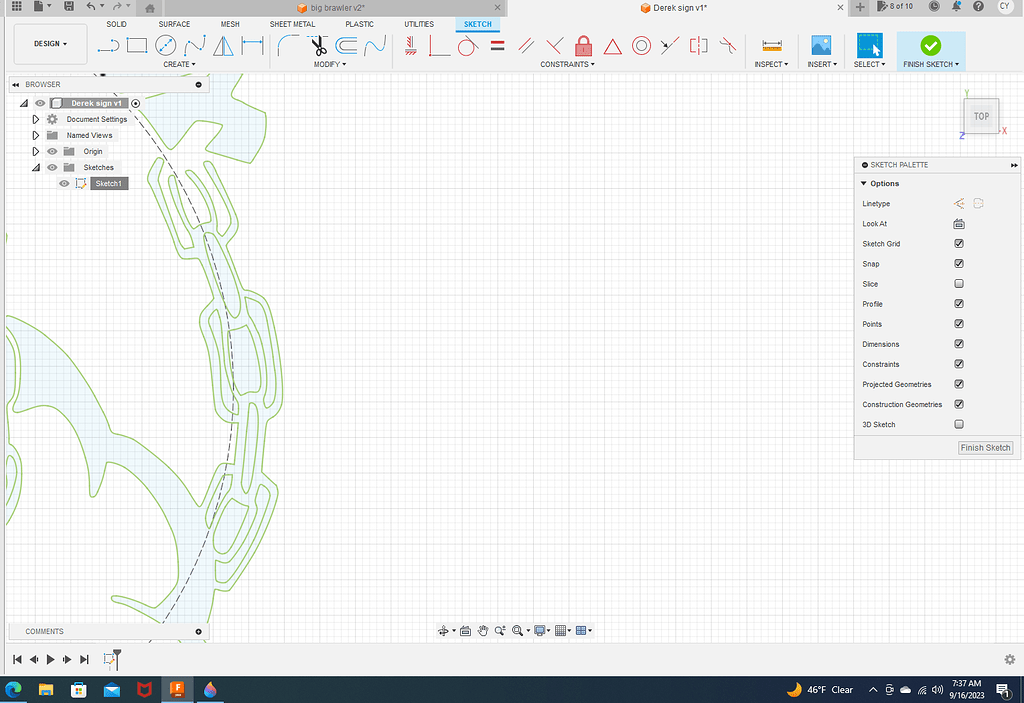Click the Orbit icon in navigation bar
Viewport: 1024px width, 703px height.
(445, 630)
